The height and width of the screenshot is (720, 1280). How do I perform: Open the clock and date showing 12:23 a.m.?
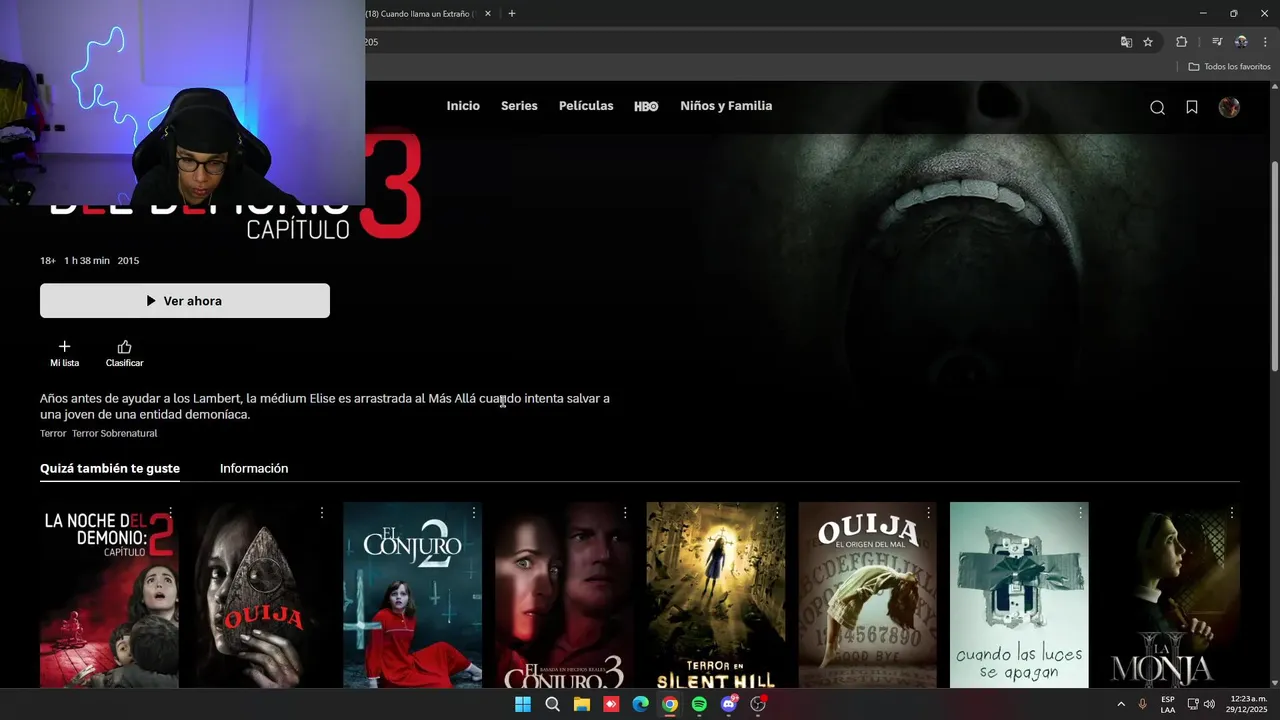(x=1247, y=704)
